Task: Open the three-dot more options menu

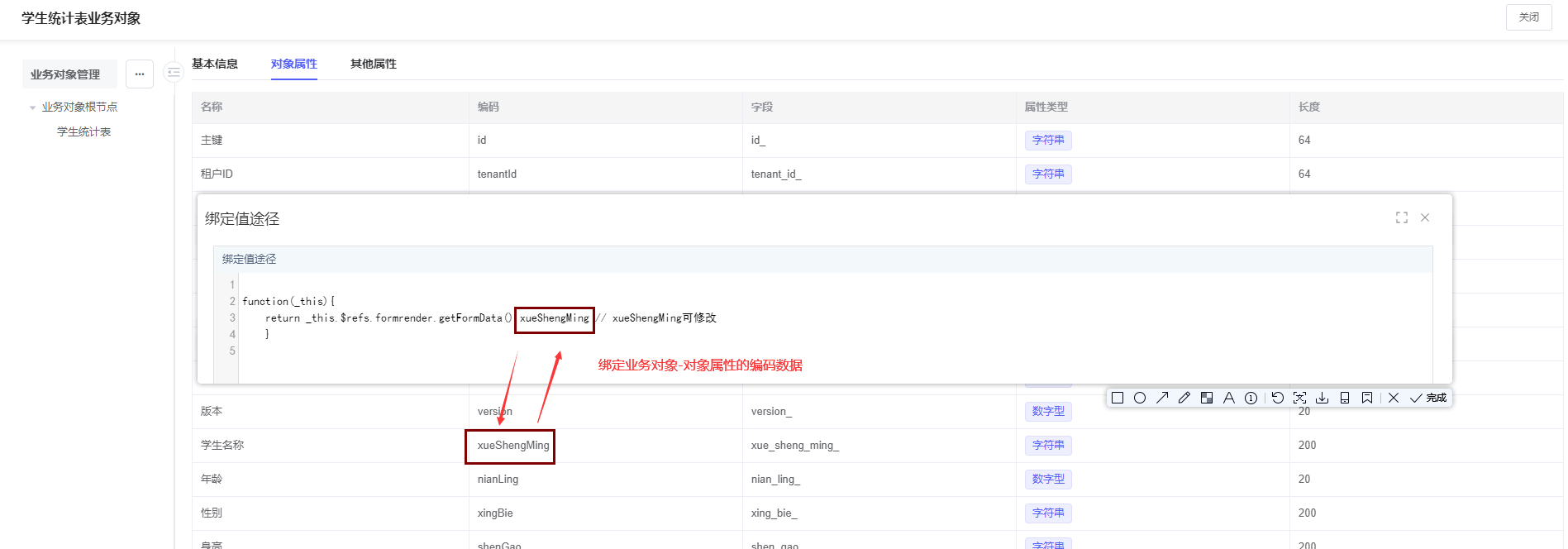Action: tap(140, 74)
